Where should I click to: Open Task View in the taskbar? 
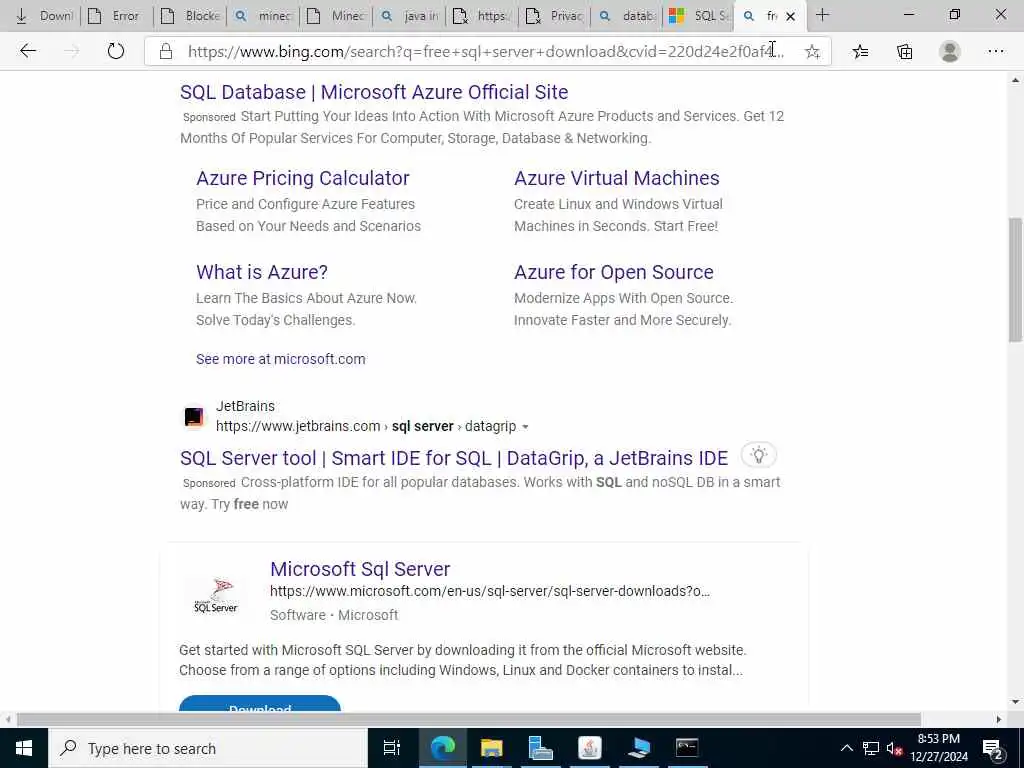tap(391, 748)
